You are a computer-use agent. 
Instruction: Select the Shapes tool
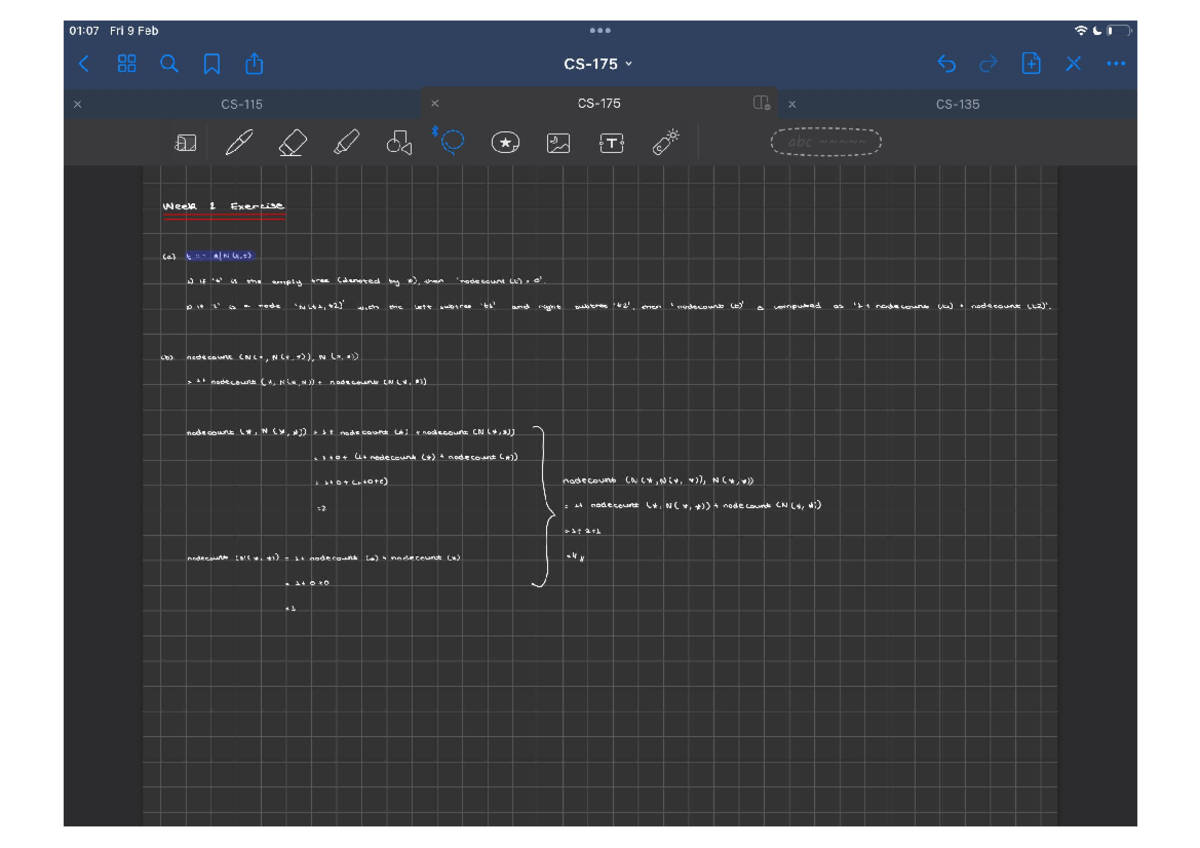[x=399, y=144]
